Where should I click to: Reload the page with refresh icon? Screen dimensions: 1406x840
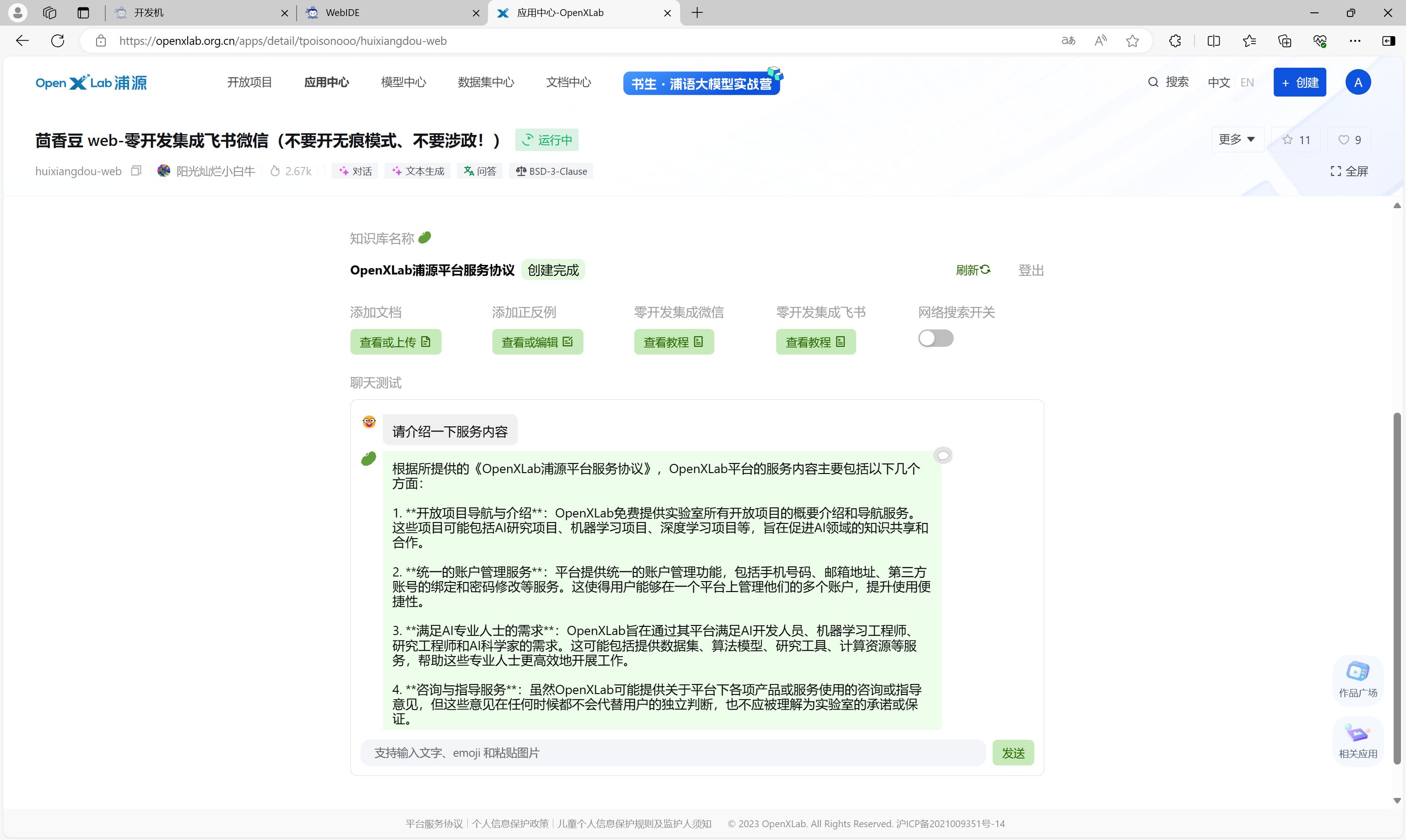[58, 41]
